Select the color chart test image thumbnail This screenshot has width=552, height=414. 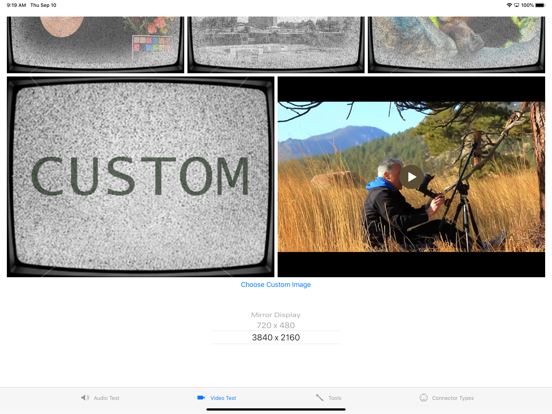click(x=95, y=45)
